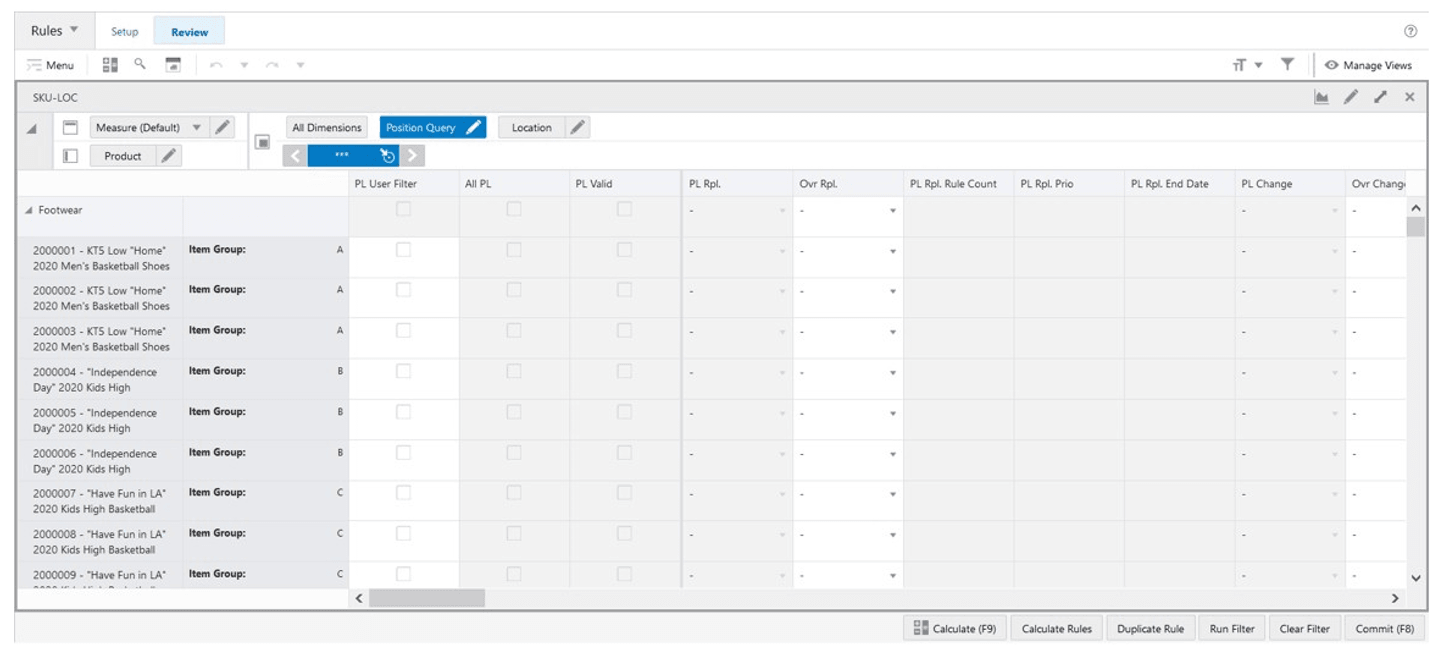Viewport: 1435px width, 652px height.
Task: Switch to the Setup tab
Action: (x=124, y=32)
